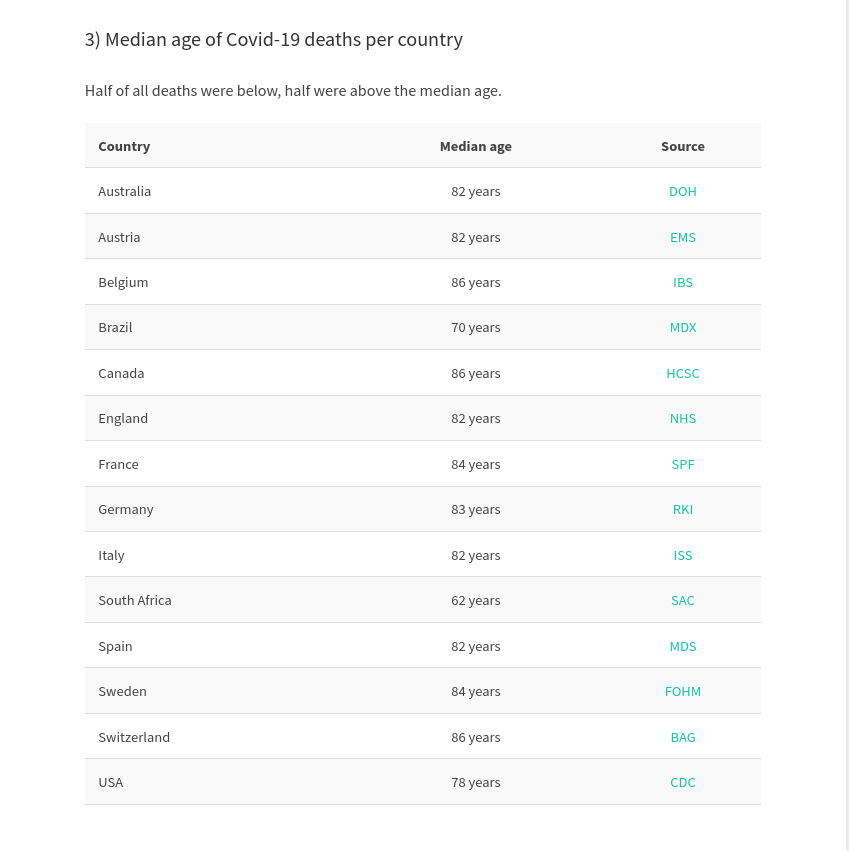Open the HCSC source for Canada
The width and height of the screenshot is (849, 851).
coord(682,374)
